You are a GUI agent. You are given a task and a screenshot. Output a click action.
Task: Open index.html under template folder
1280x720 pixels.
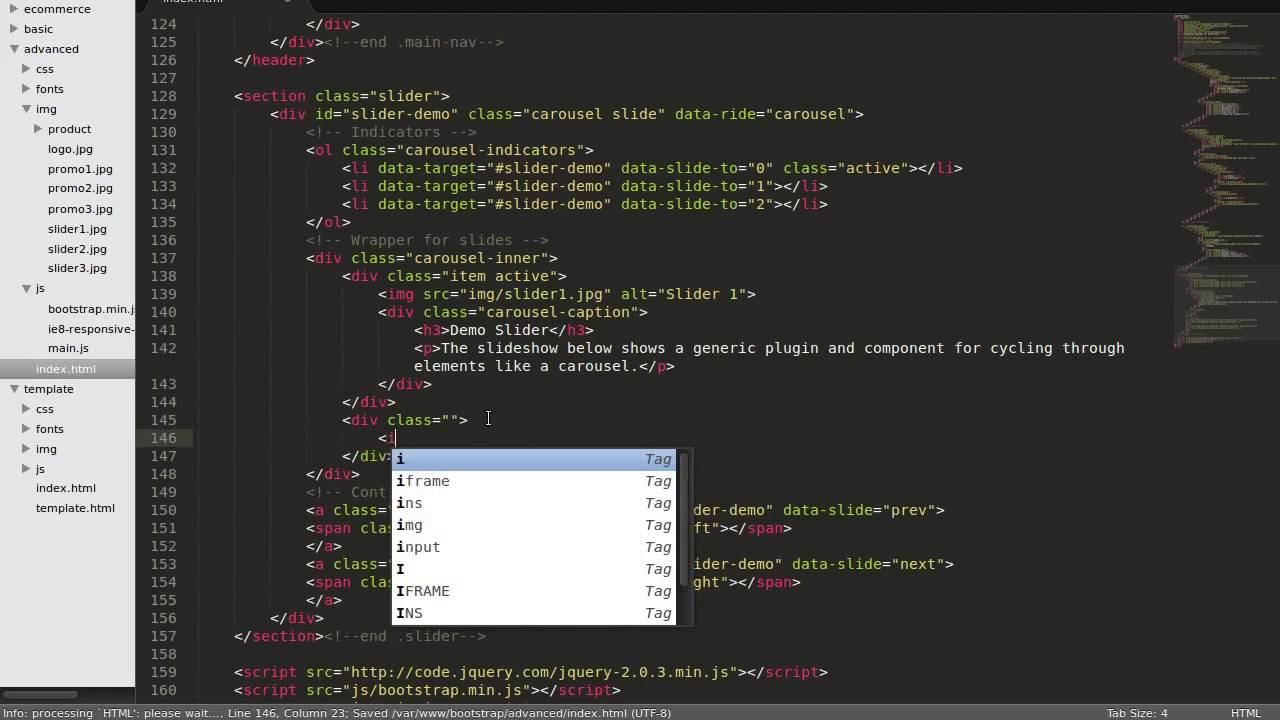[66, 488]
